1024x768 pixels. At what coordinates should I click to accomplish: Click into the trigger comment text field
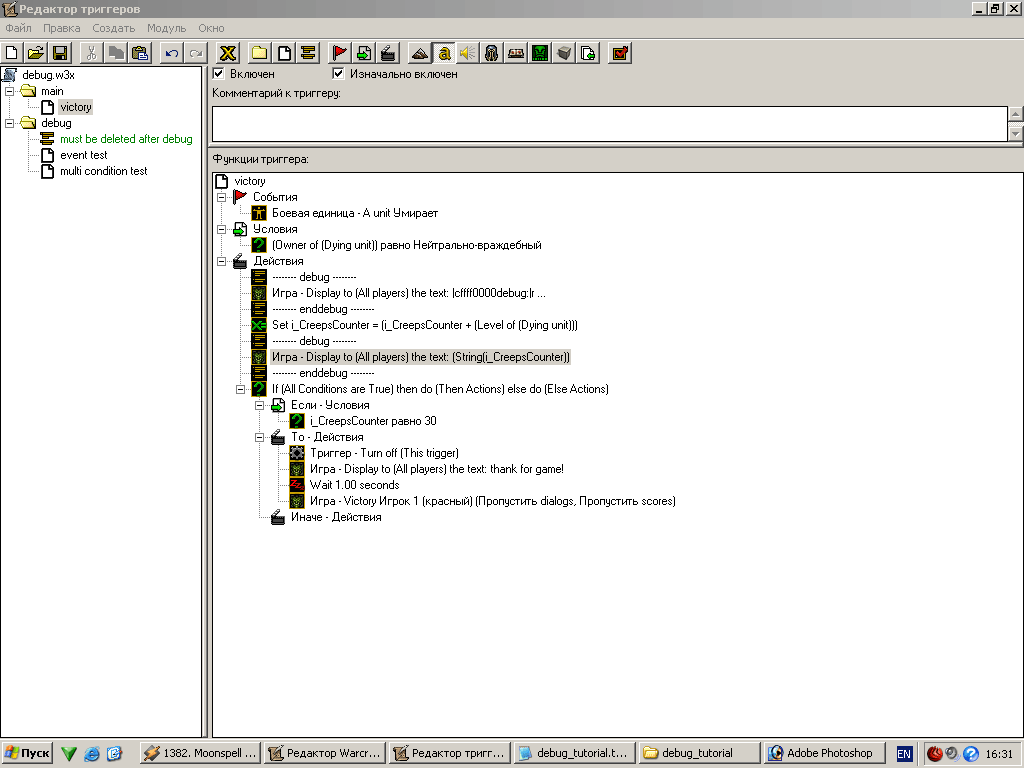[608, 124]
